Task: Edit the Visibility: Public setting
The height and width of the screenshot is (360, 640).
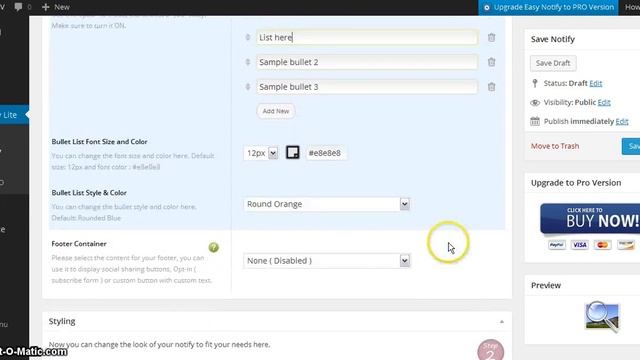Action: click(x=604, y=102)
